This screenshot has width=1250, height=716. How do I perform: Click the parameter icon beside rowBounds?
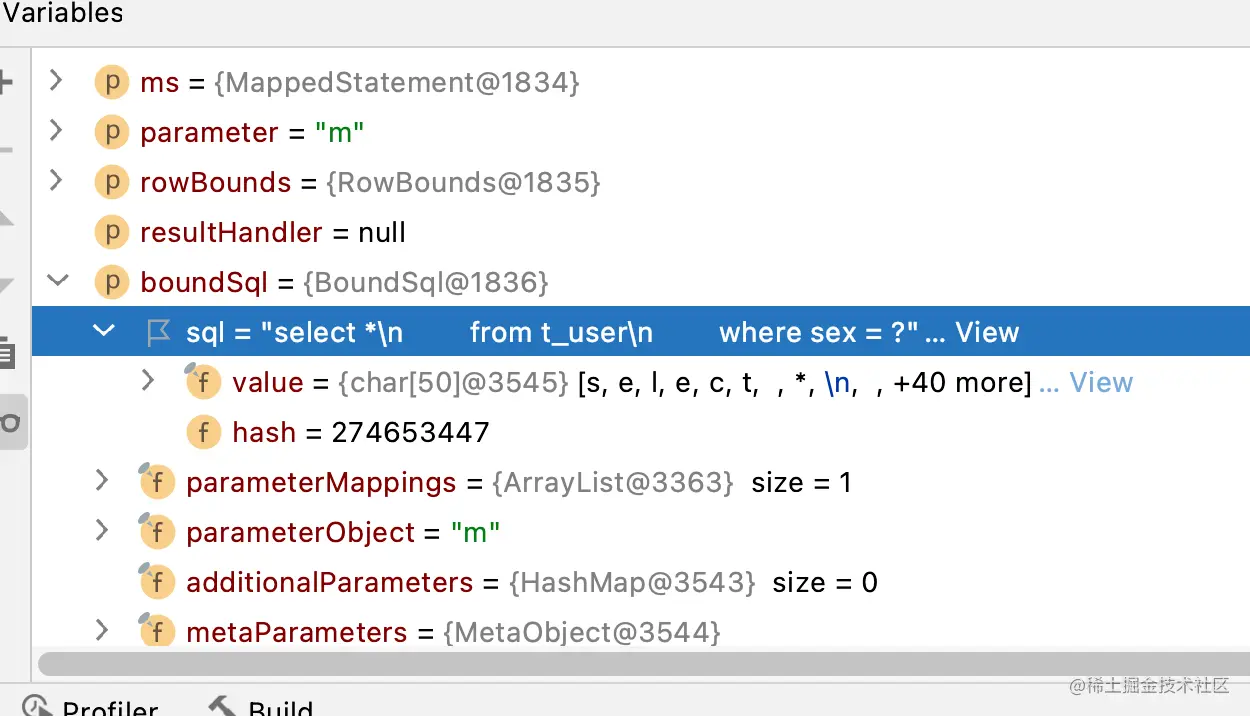pyautogui.click(x=112, y=182)
